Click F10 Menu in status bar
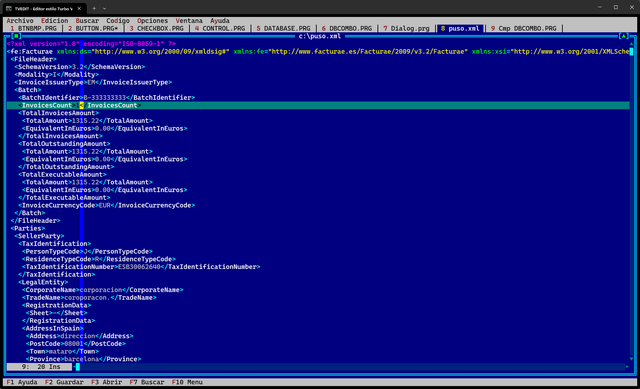 pyautogui.click(x=187, y=382)
